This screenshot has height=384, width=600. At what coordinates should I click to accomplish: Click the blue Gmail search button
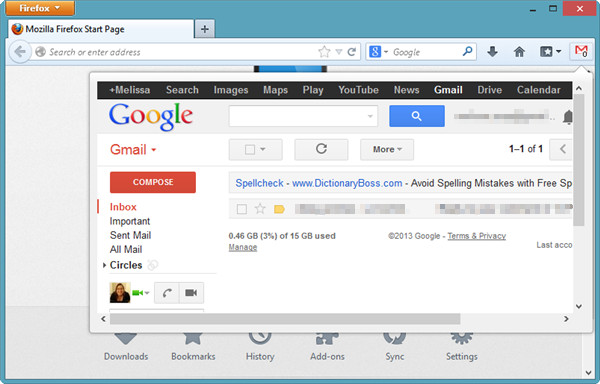417,116
